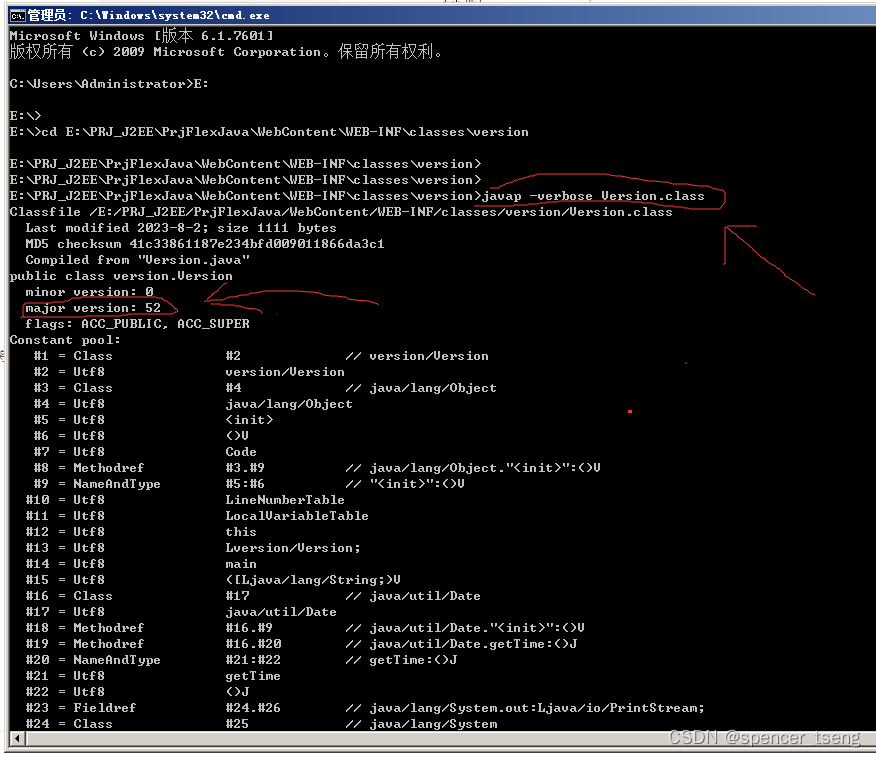
Task: Select the circled javap -verbose Version.class command
Action: point(600,195)
